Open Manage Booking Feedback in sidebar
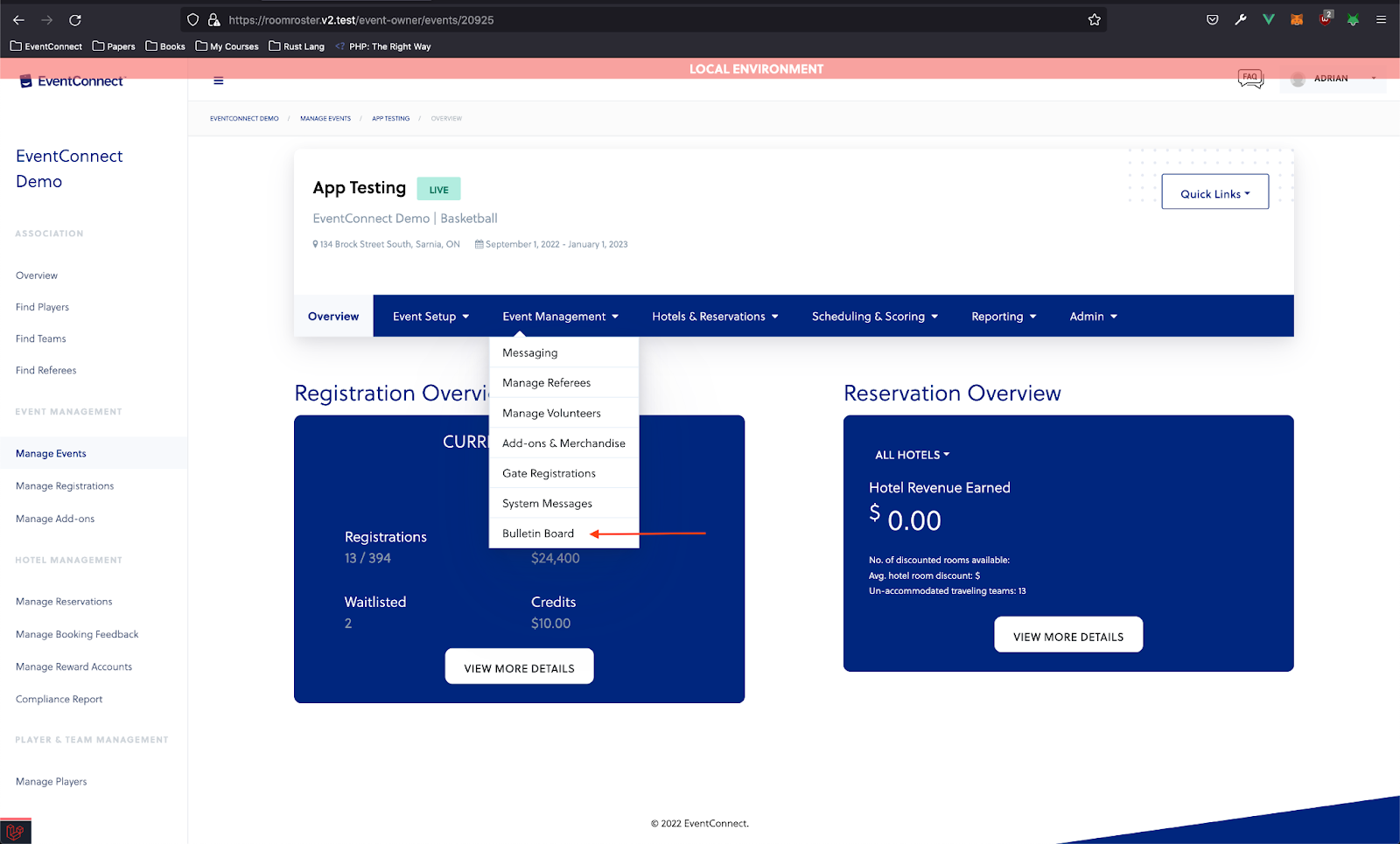The width and height of the screenshot is (1400, 844). pos(77,634)
